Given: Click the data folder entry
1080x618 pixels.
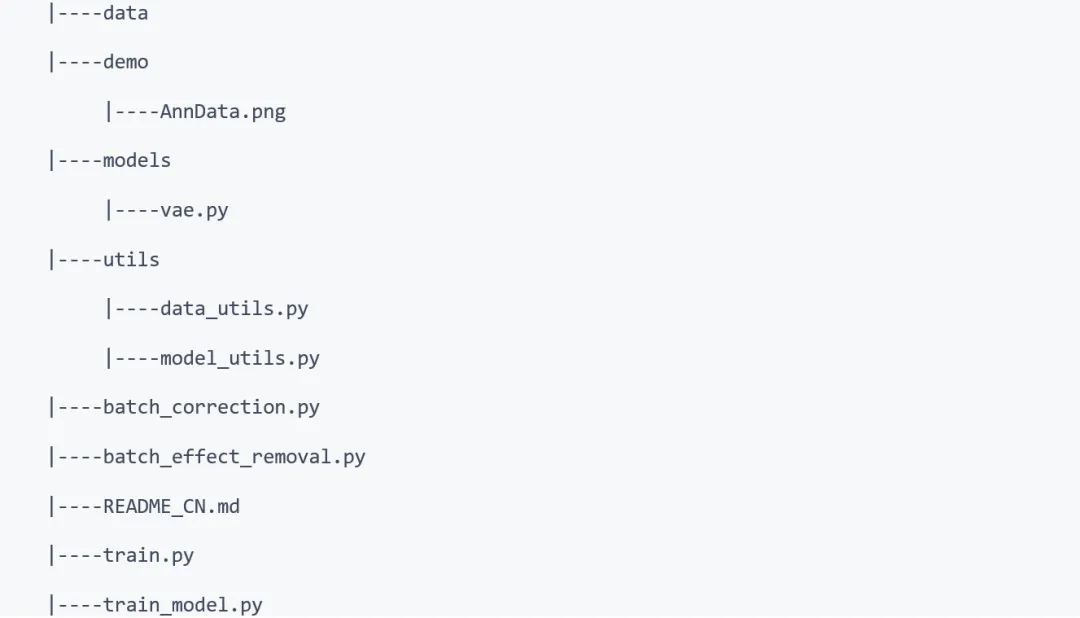Looking at the screenshot, I should click(125, 13).
